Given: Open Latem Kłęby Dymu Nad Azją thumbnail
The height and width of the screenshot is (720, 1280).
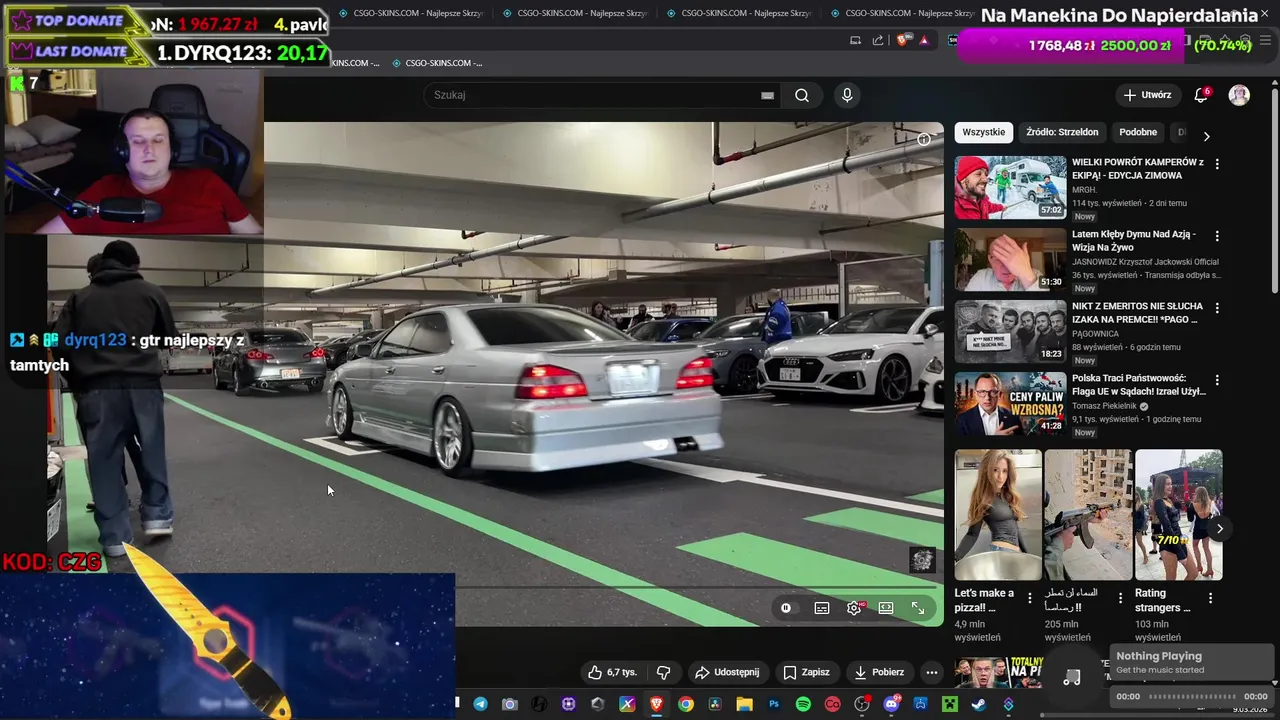Looking at the screenshot, I should click(x=1010, y=259).
